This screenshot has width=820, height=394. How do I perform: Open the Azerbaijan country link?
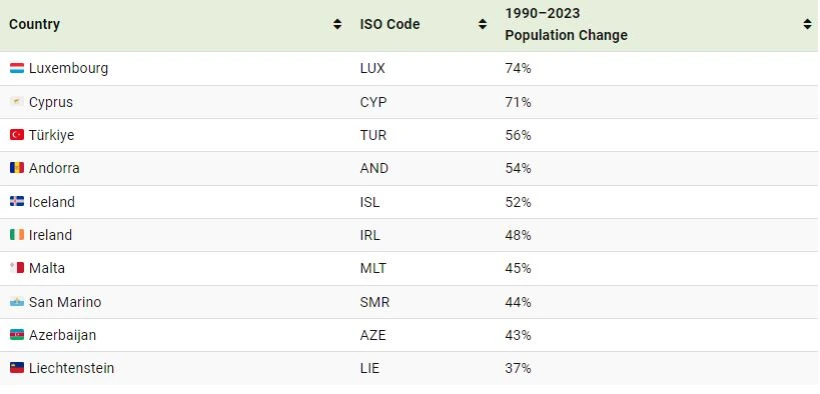[62, 335]
